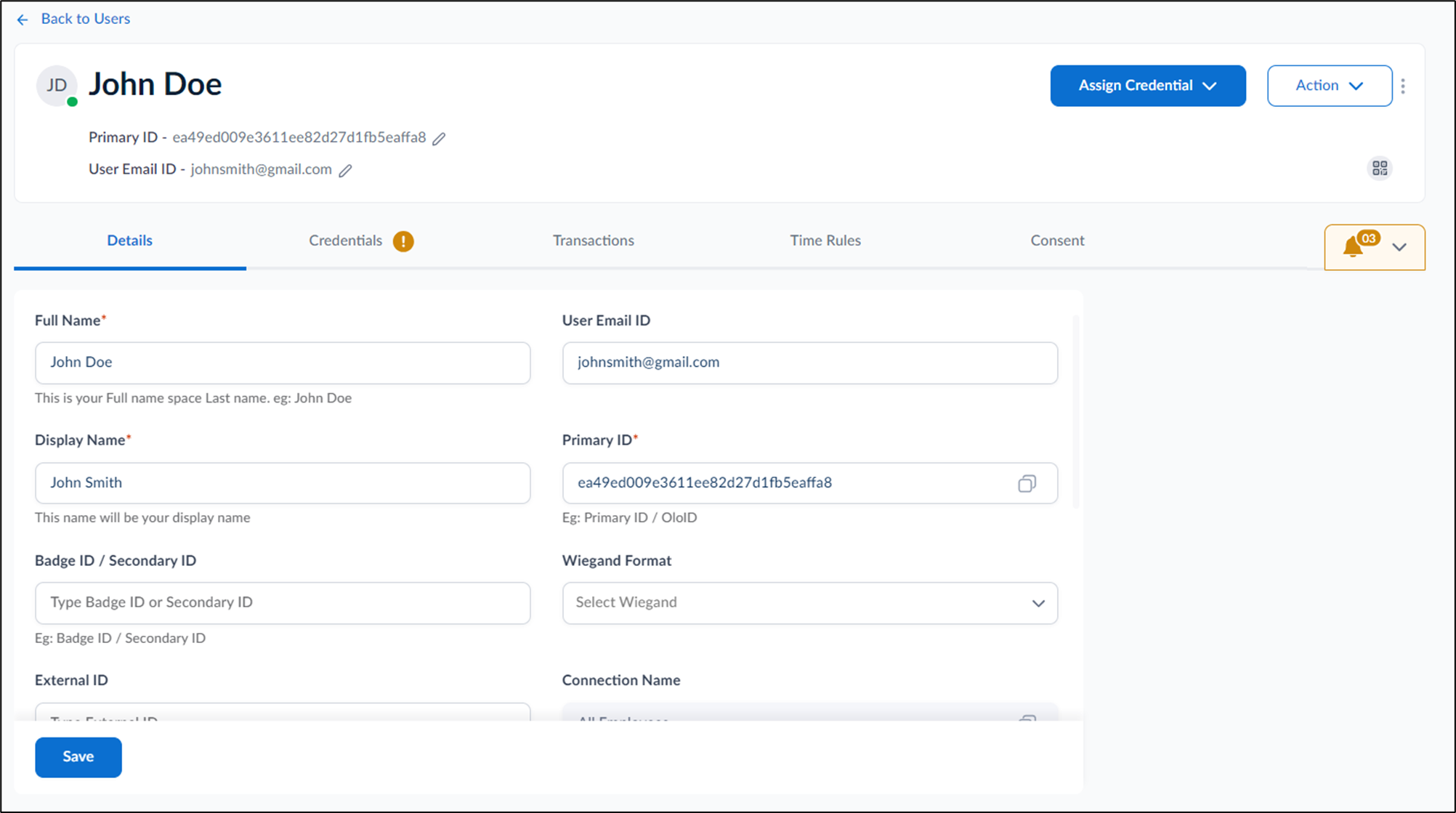1456x813 pixels.
Task: Open the Consent tab
Action: (1057, 240)
